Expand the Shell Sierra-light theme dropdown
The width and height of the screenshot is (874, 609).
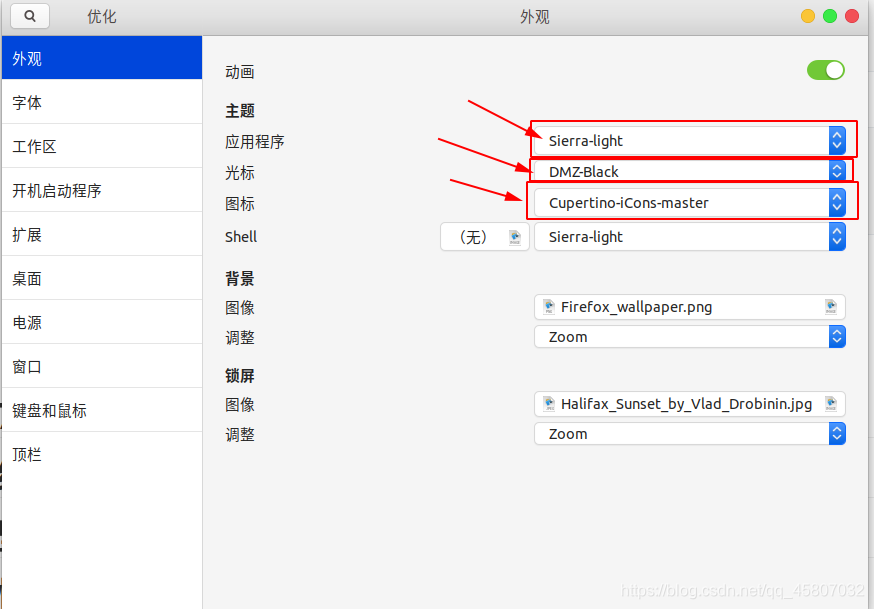690,237
